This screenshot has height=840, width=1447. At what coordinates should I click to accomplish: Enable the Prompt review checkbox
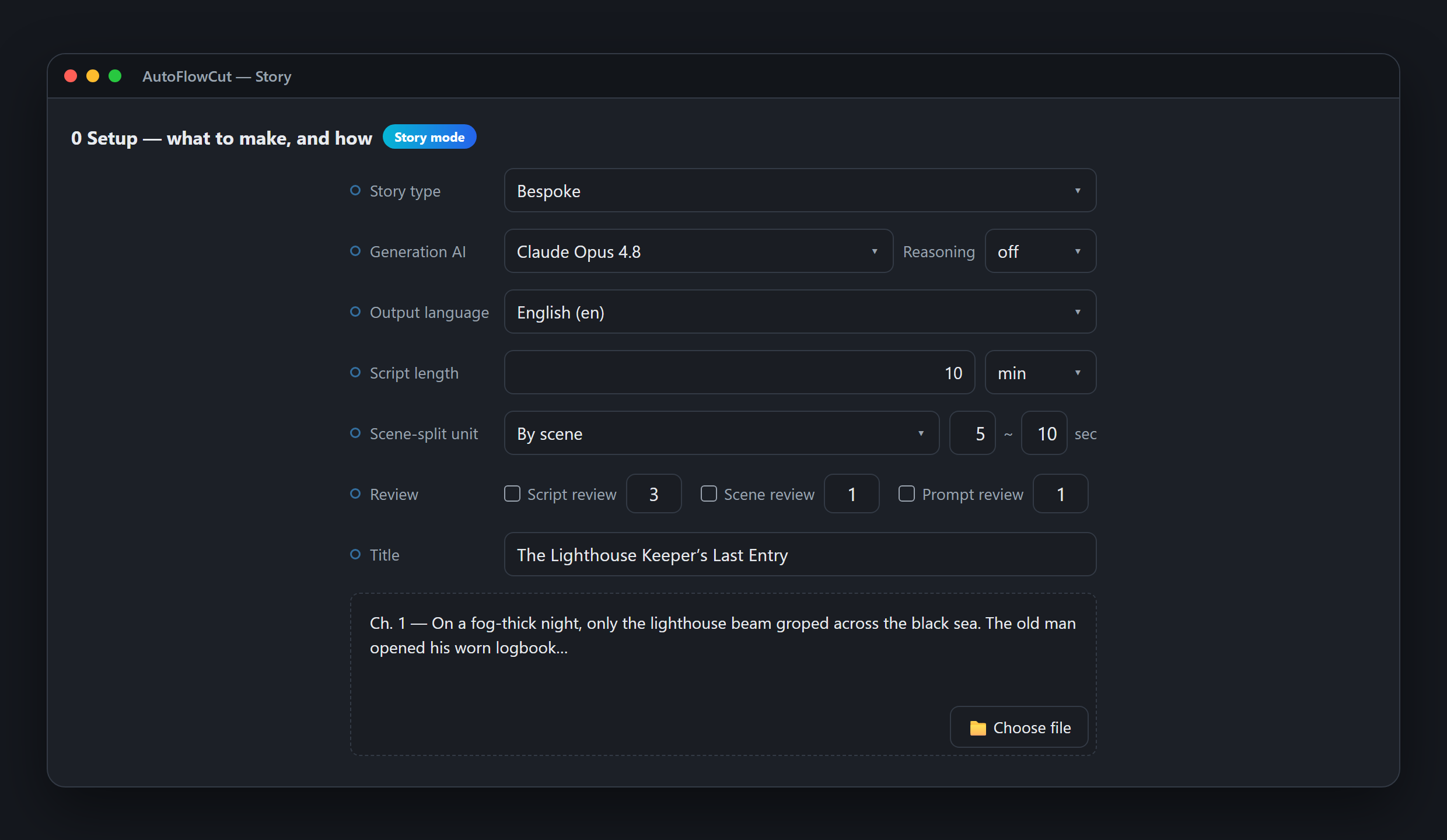907,494
